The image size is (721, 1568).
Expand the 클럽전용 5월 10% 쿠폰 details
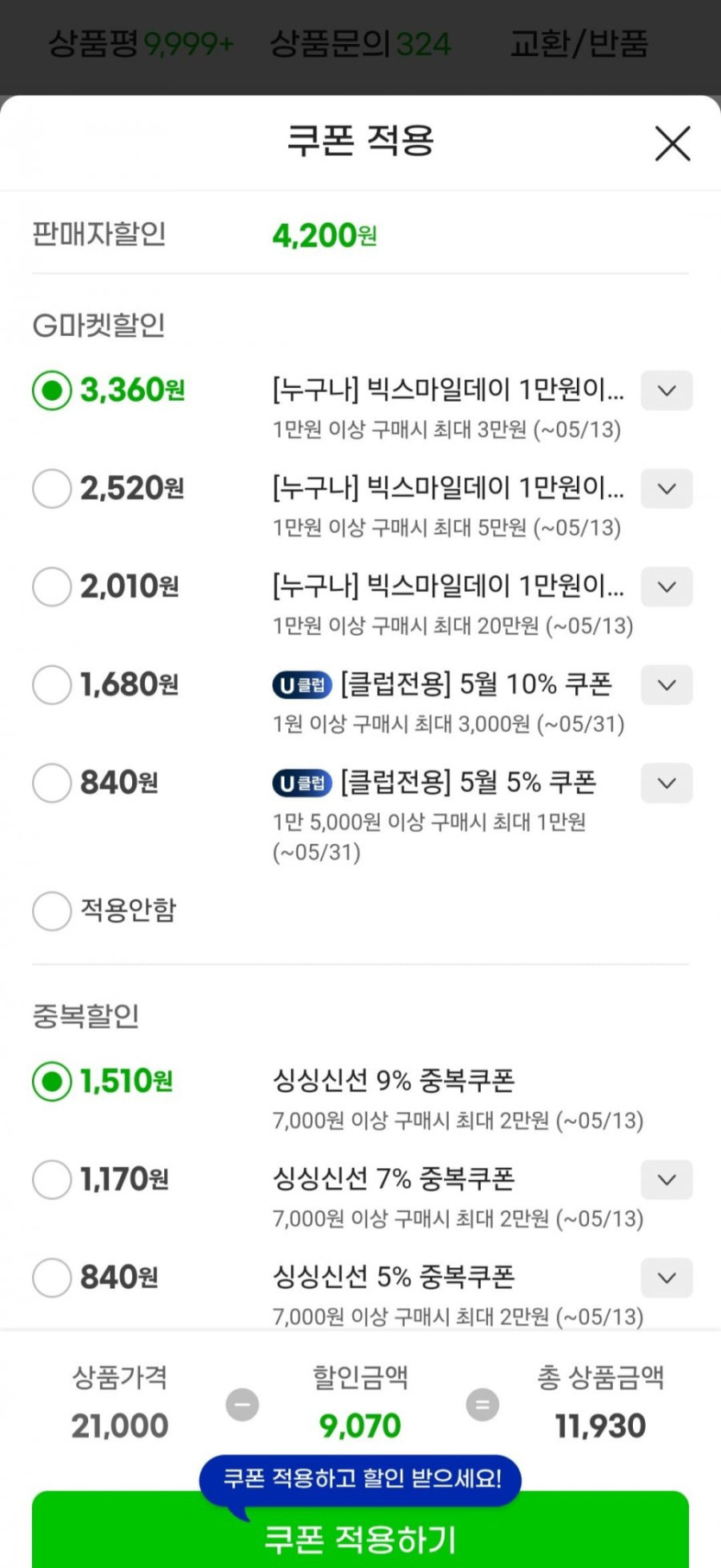pyautogui.click(x=666, y=685)
